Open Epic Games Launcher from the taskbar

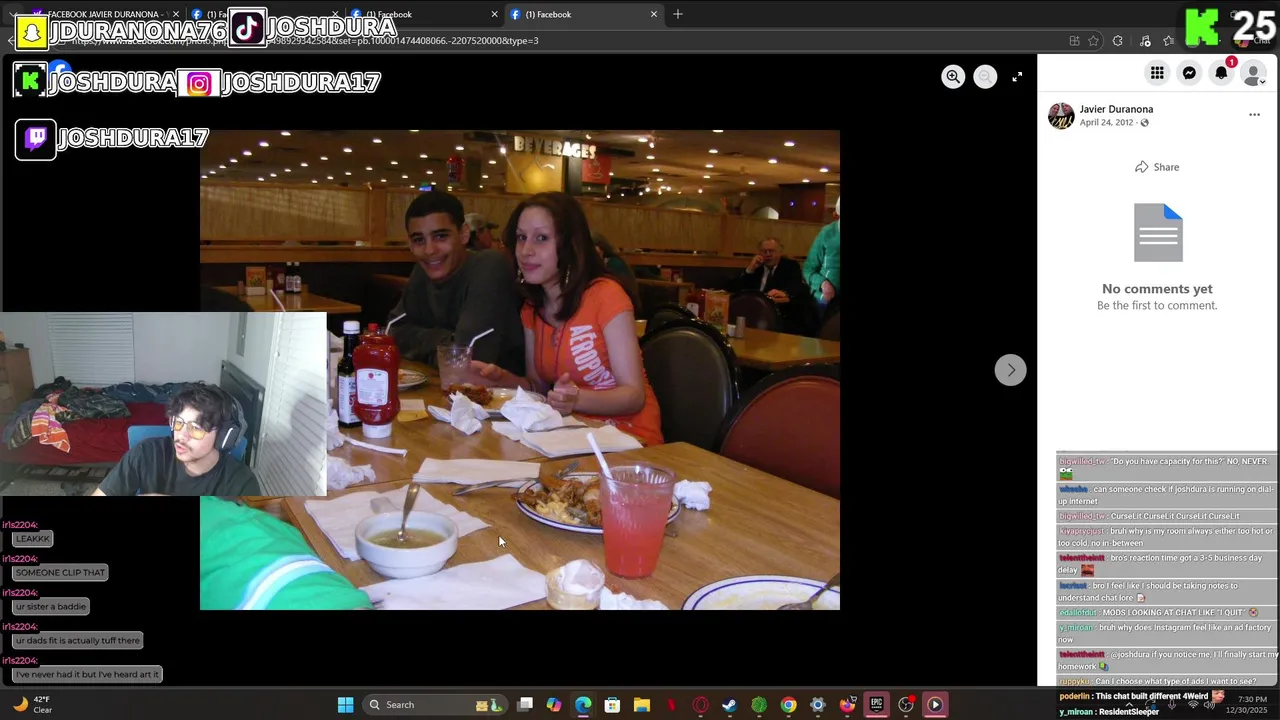pyautogui.click(x=876, y=705)
